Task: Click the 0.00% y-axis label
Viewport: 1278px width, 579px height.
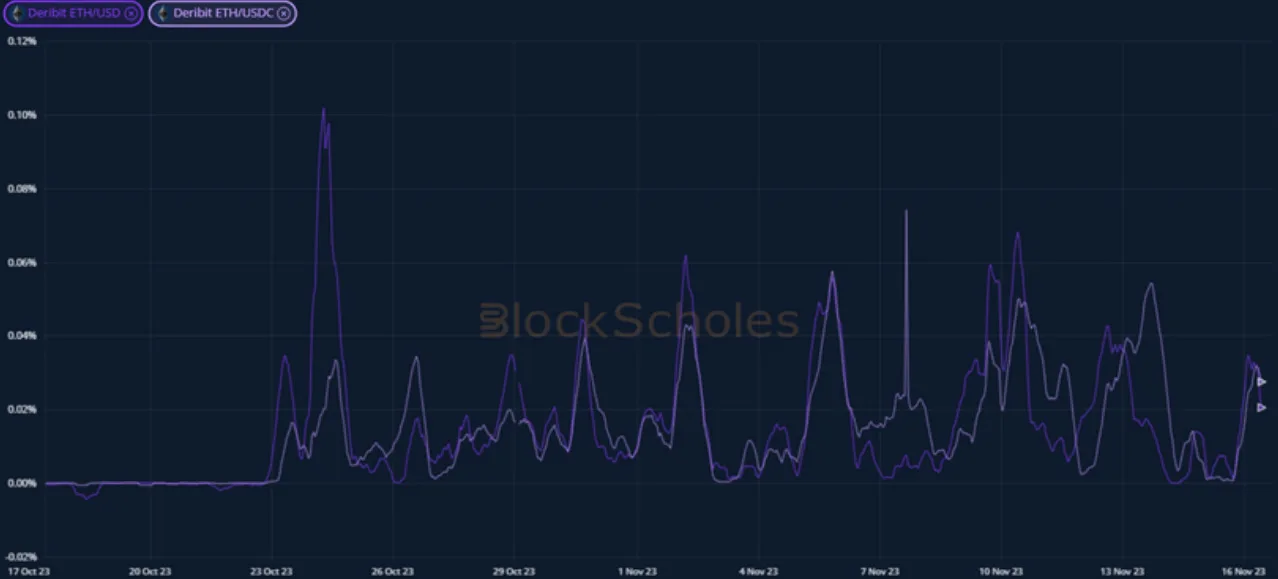Action: (x=21, y=483)
